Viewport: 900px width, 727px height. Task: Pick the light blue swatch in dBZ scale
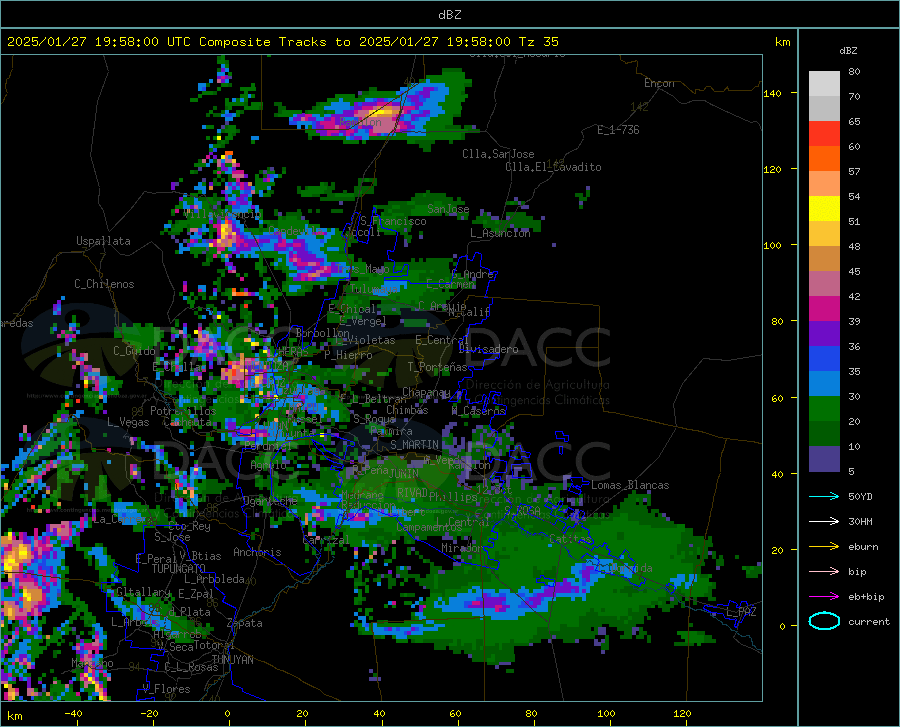click(824, 384)
